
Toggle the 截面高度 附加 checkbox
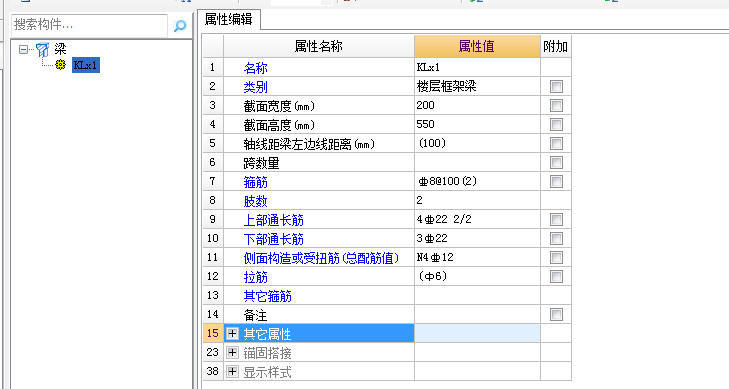tap(556, 125)
